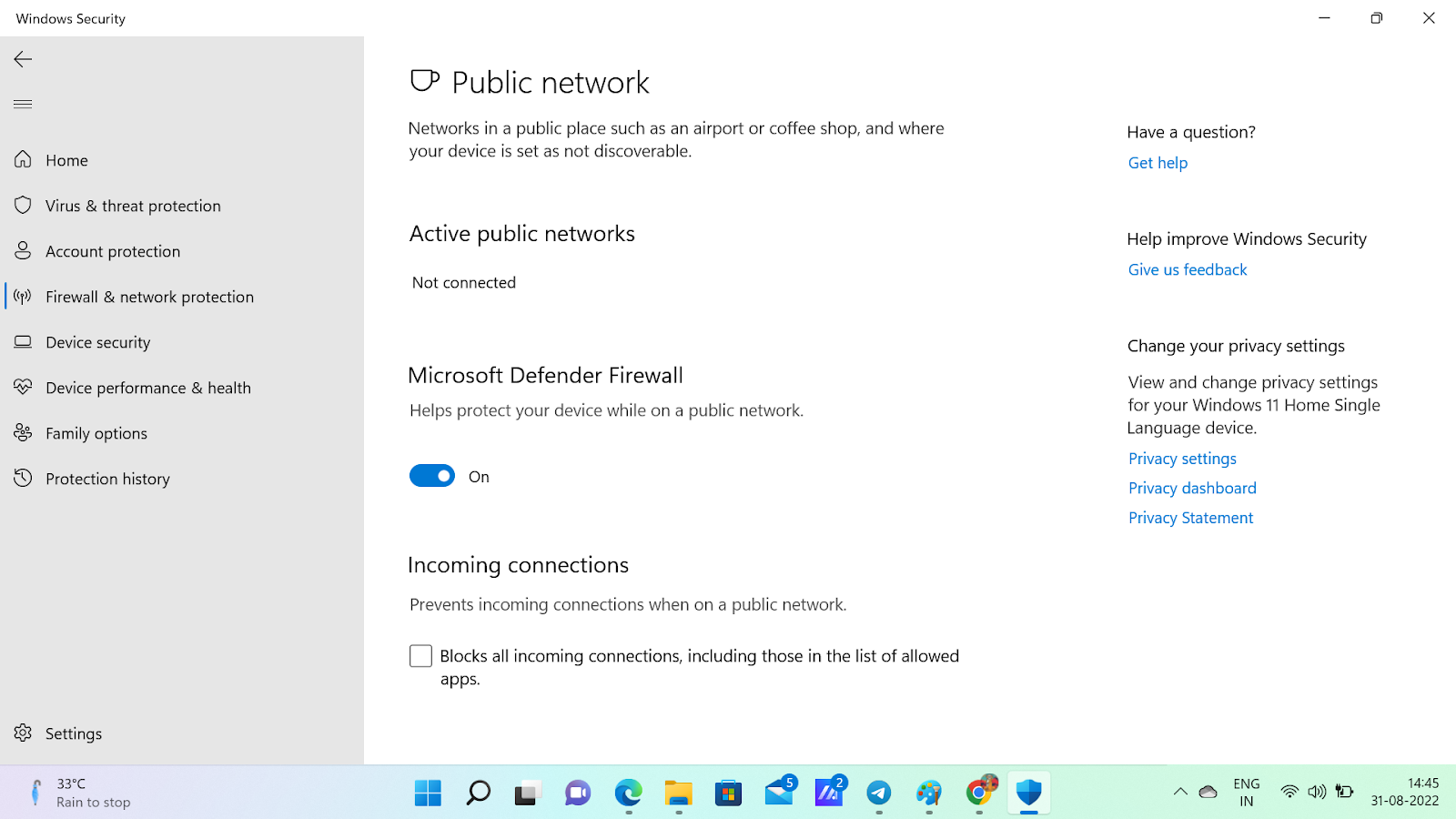Click the Get help link
The width and height of the screenshot is (1456, 819).
tap(1158, 163)
